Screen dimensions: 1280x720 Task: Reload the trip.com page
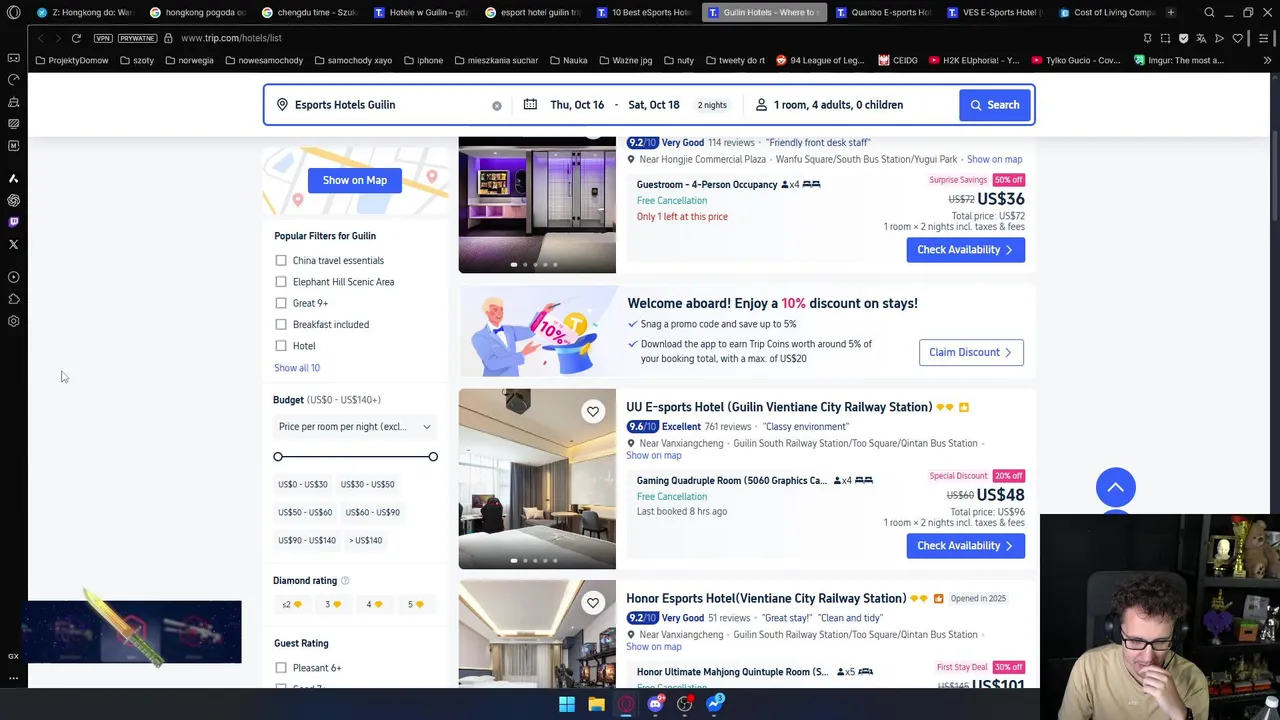pyautogui.click(x=76, y=38)
